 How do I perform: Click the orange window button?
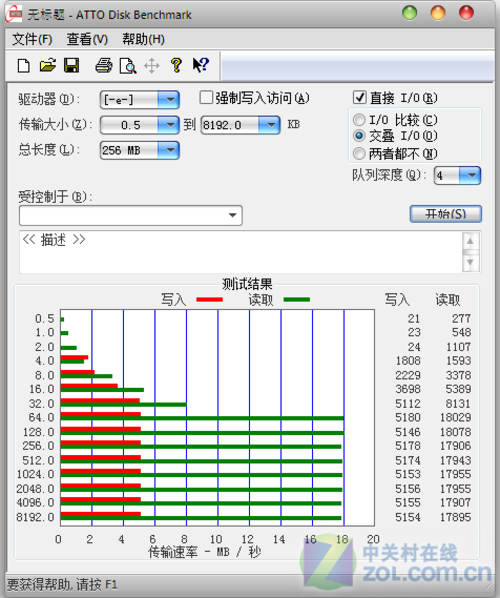(x=438, y=13)
